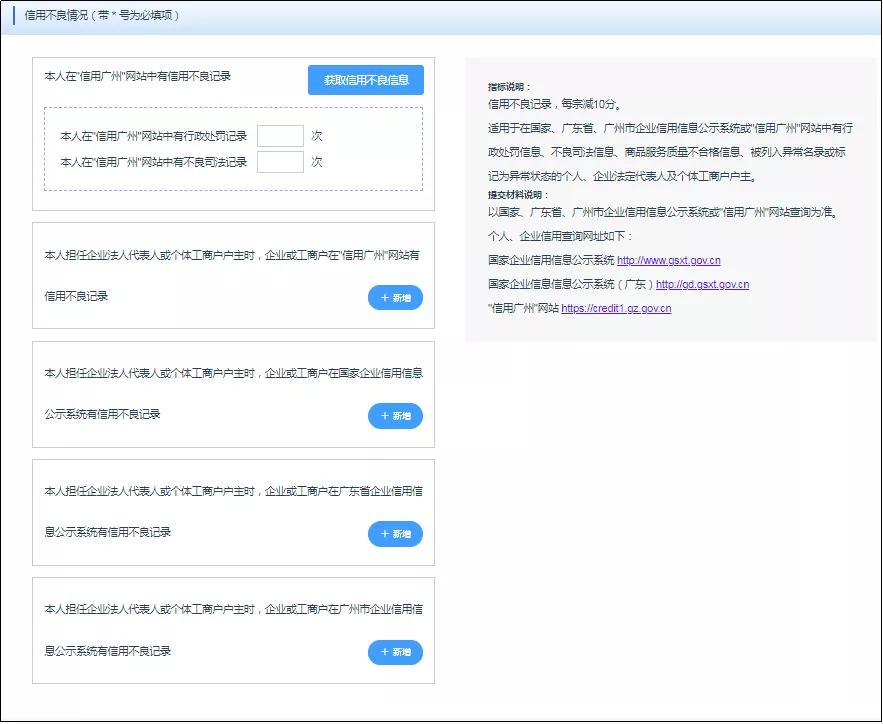Click the section header bar icon before 信用不良情况

pyautogui.click(x=15, y=17)
